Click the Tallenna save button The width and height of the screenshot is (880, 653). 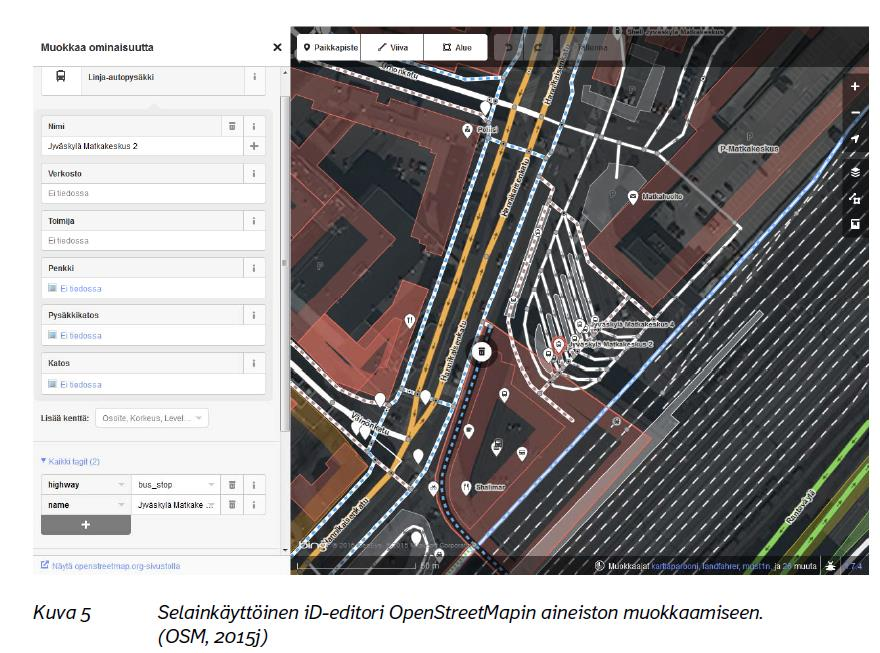[x=592, y=48]
